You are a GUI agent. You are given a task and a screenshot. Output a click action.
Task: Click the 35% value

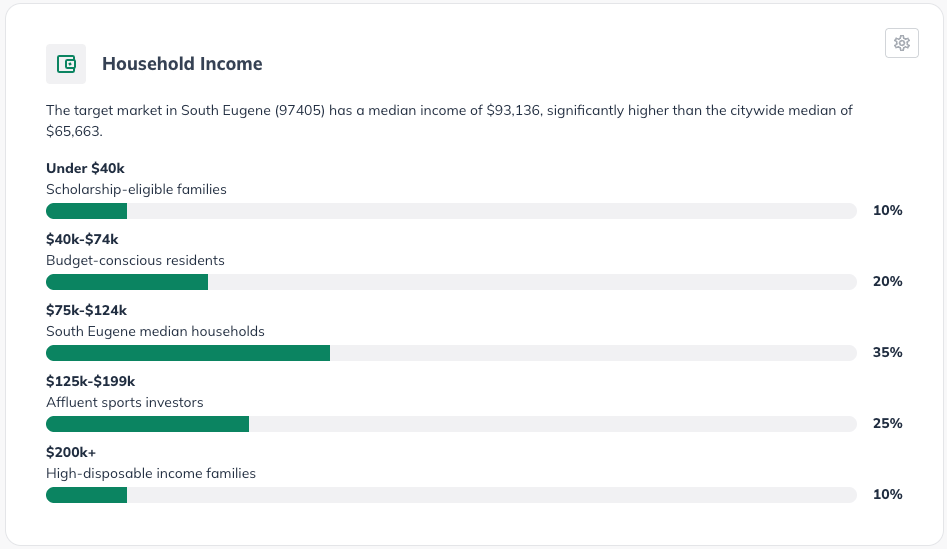887,352
